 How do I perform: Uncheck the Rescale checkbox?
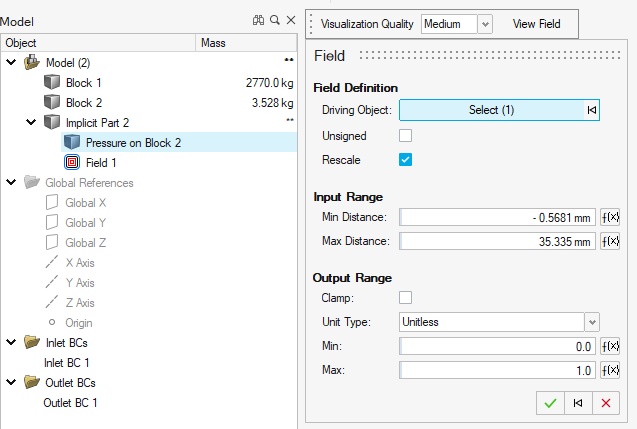[x=406, y=159]
